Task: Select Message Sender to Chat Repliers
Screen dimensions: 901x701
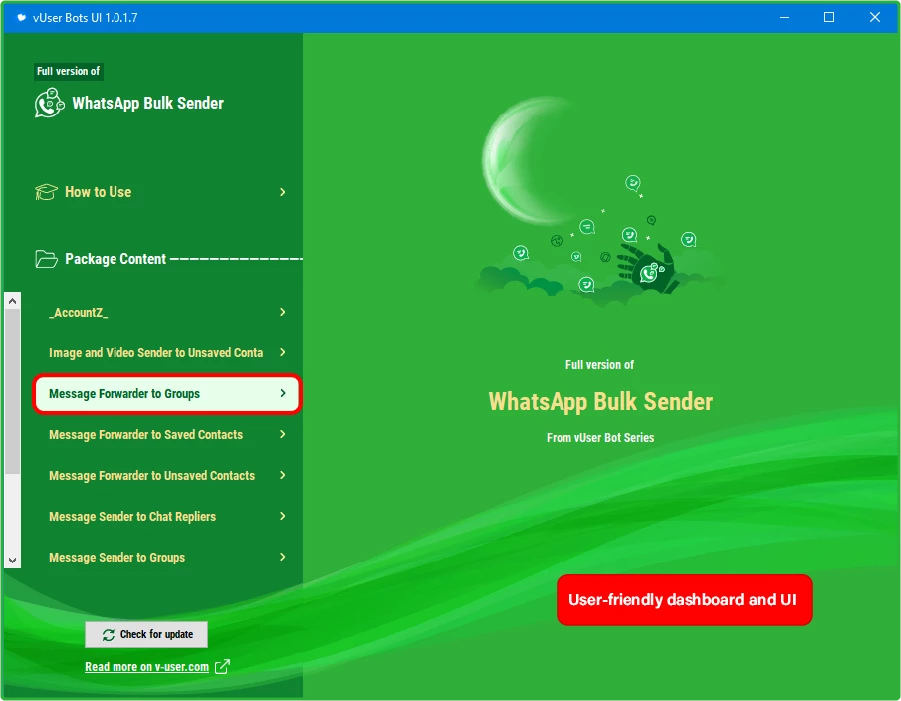Action: click(168, 516)
